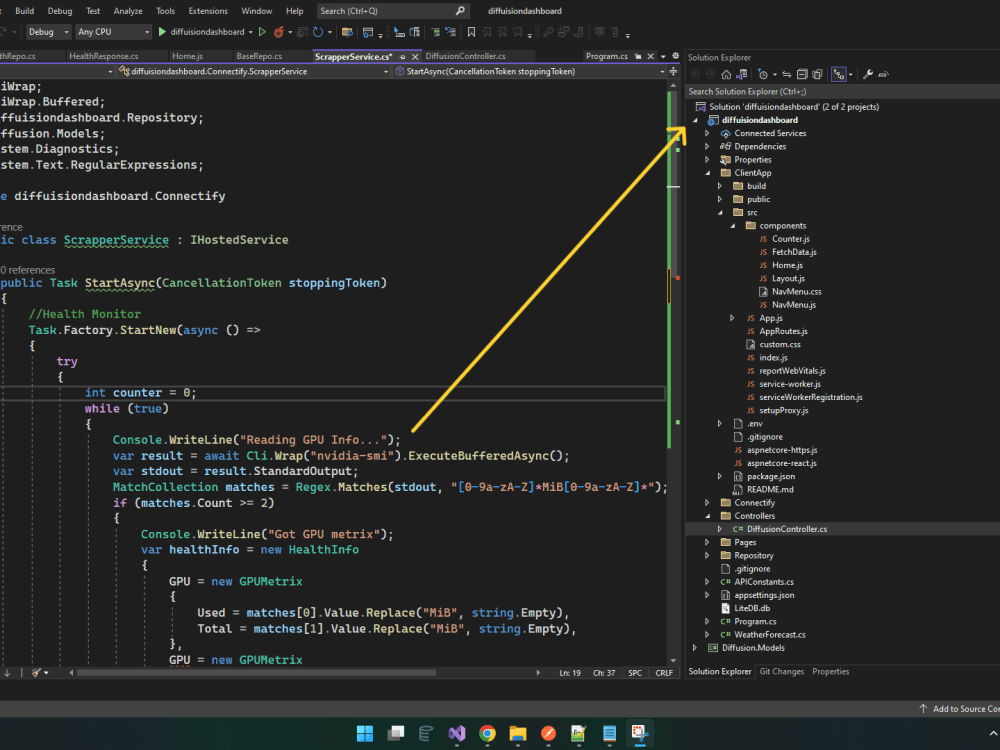
Task: Open Properties wrench icon in Solution Explorer
Action: [867, 74]
